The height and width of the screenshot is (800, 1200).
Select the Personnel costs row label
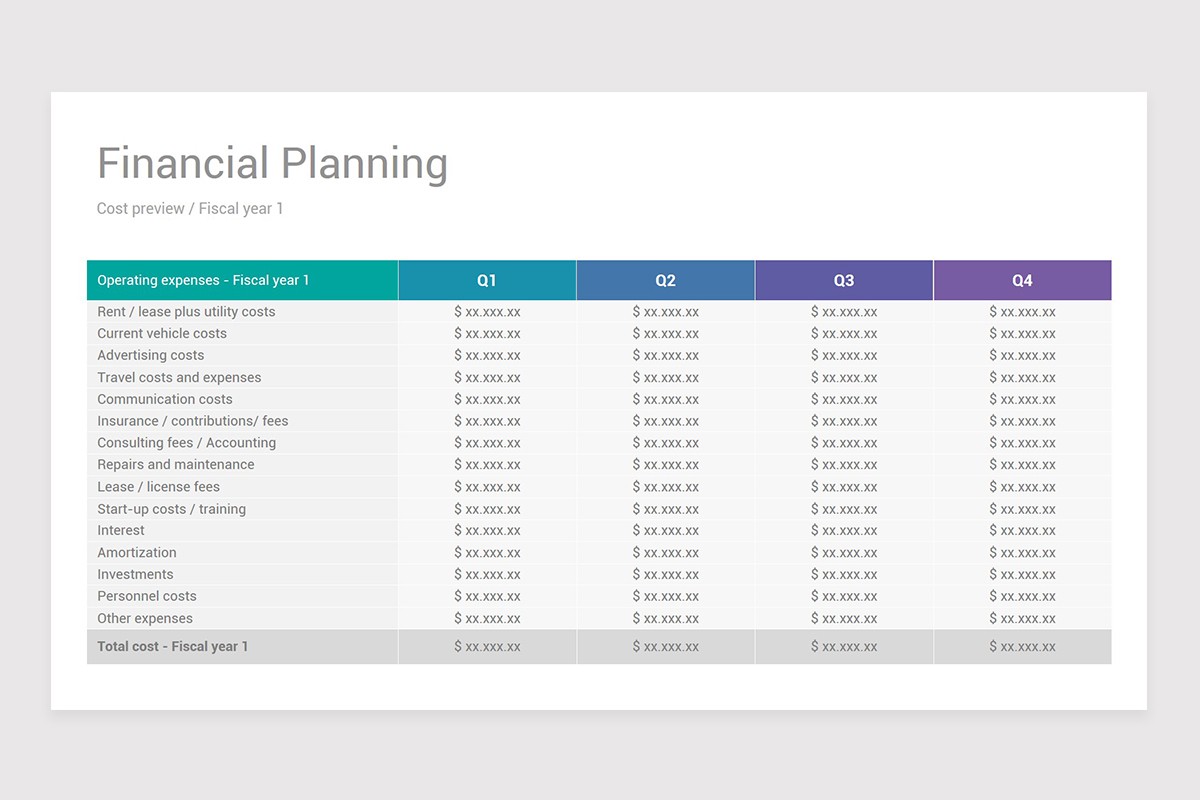[146, 595]
